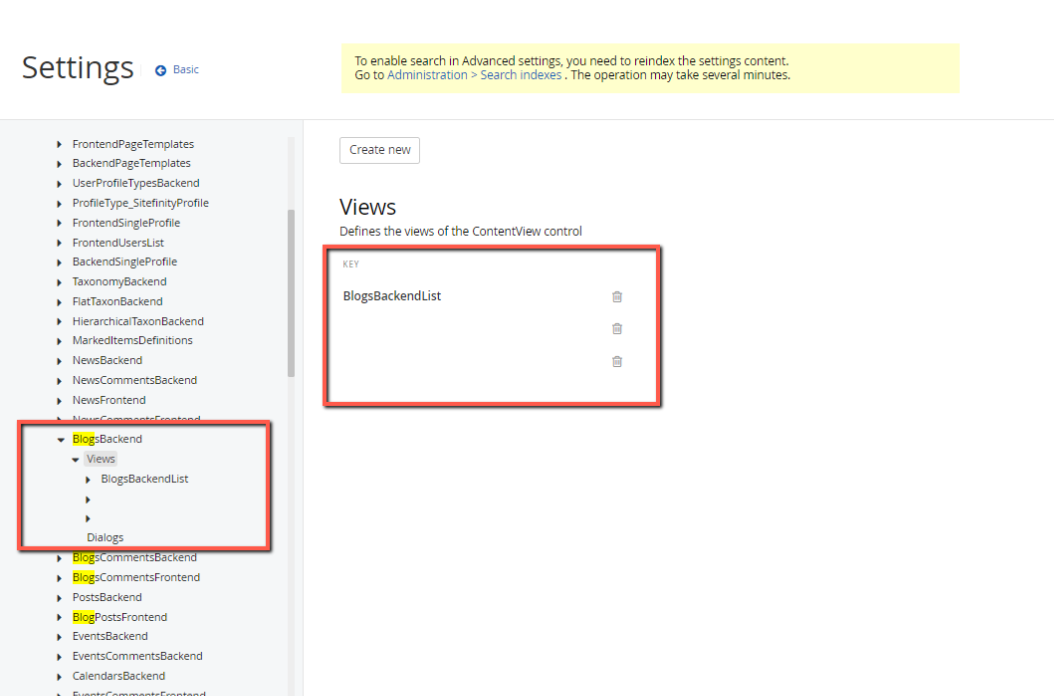Select BlogsCommentsBackend in the tree
Screen dimensions: 1054x696
click(134, 557)
